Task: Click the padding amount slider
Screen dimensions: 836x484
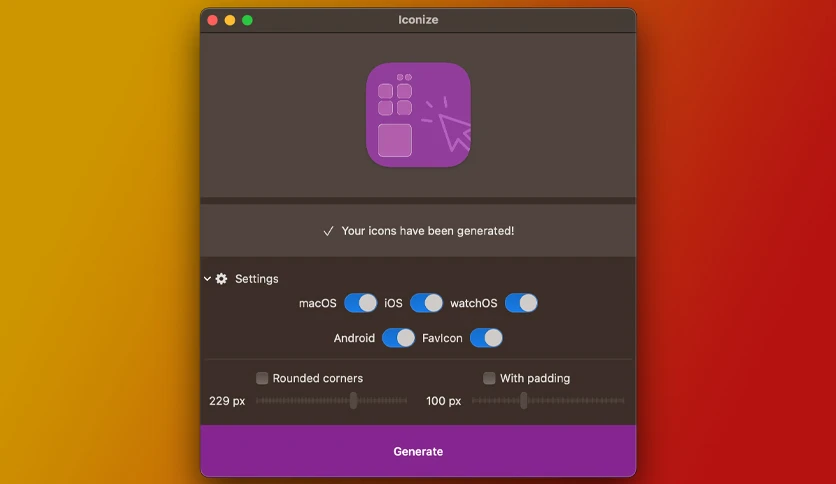Action: click(x=548, y=400)
